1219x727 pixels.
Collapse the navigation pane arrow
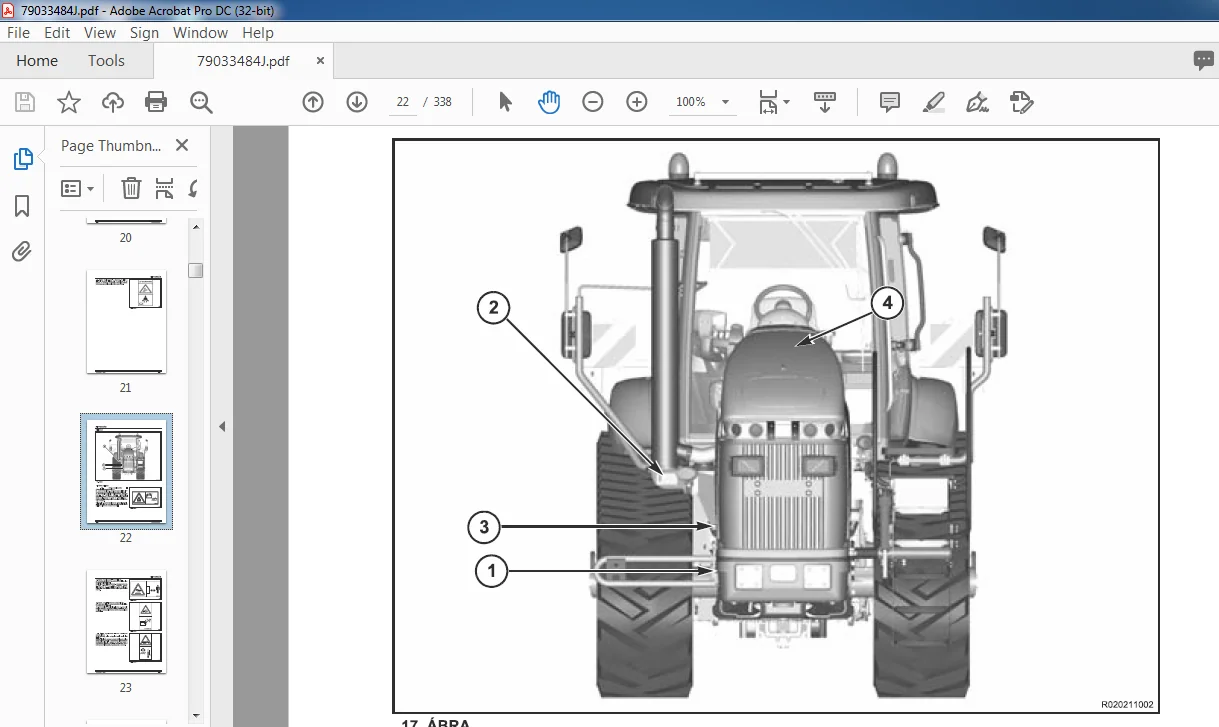tap(222, 426)
